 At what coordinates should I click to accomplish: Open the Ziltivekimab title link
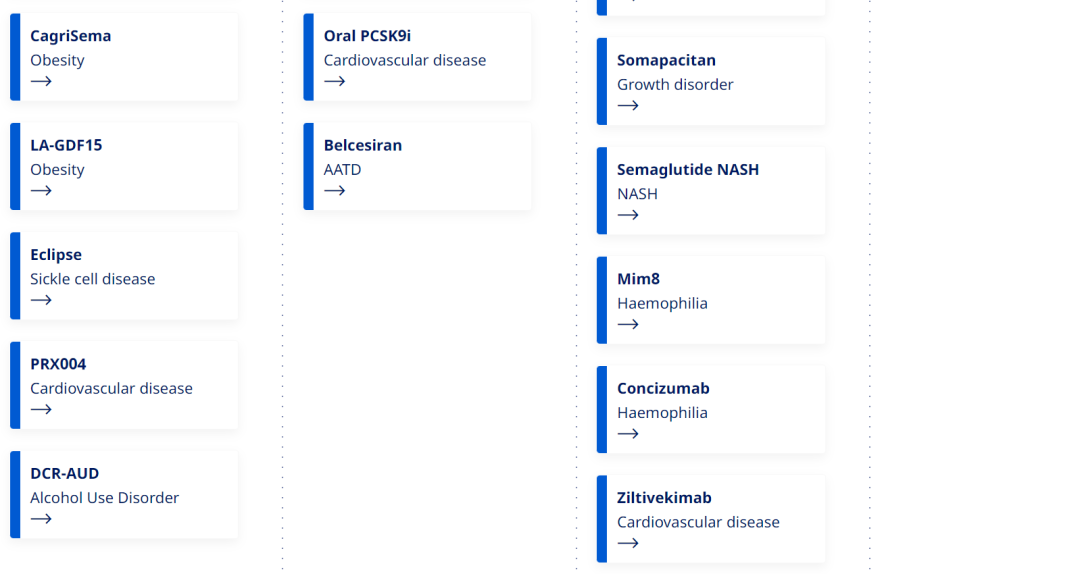[665, 498]
